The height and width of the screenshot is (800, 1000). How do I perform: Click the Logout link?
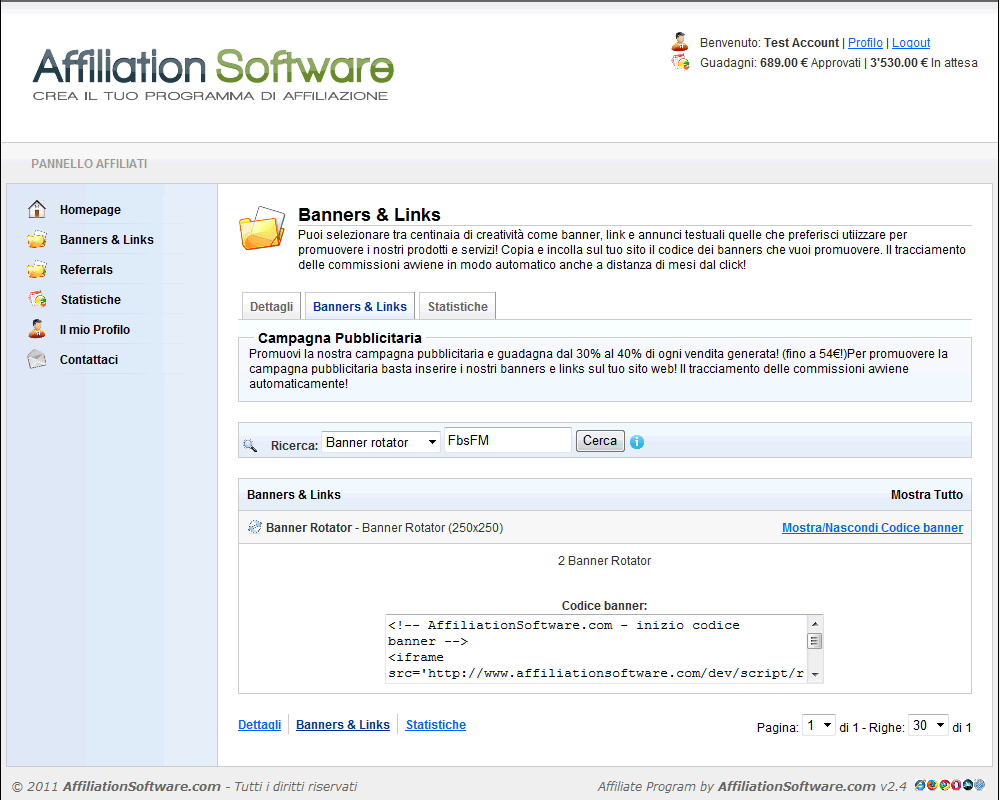click(911, 43)
